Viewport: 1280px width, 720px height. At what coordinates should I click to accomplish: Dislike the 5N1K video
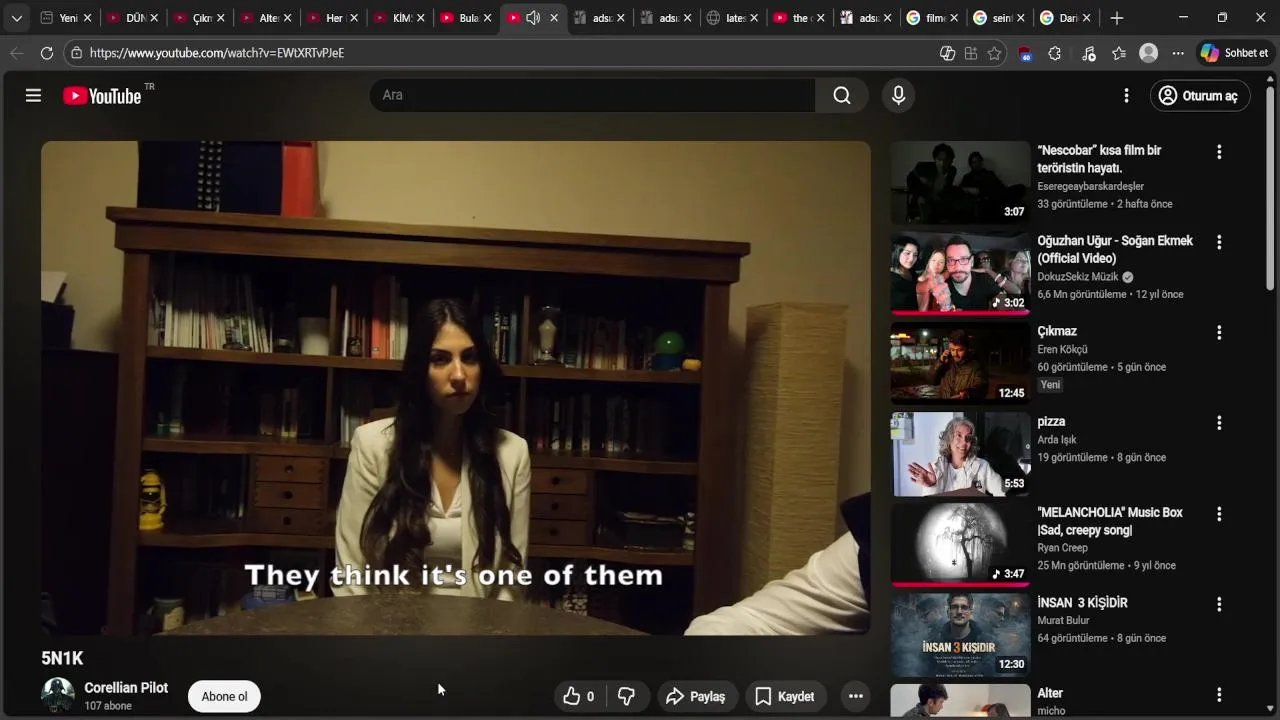(x=627, y=696)
